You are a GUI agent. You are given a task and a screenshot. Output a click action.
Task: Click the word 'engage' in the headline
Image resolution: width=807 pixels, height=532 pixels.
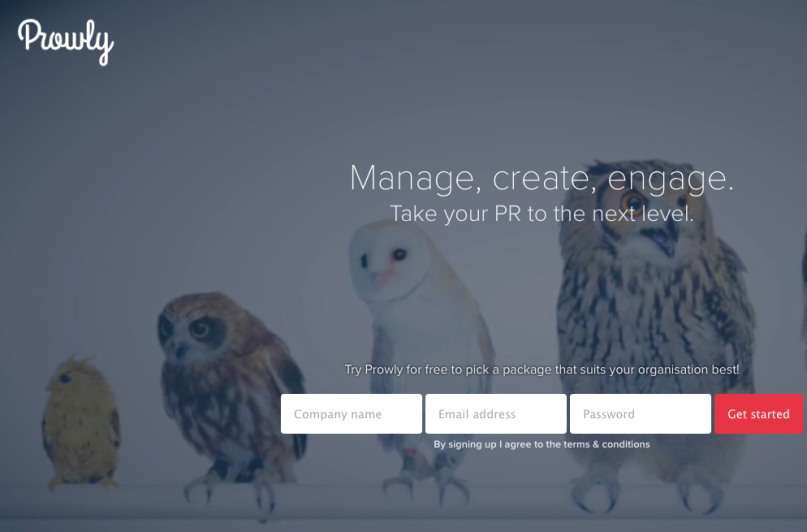pos(667,180)
